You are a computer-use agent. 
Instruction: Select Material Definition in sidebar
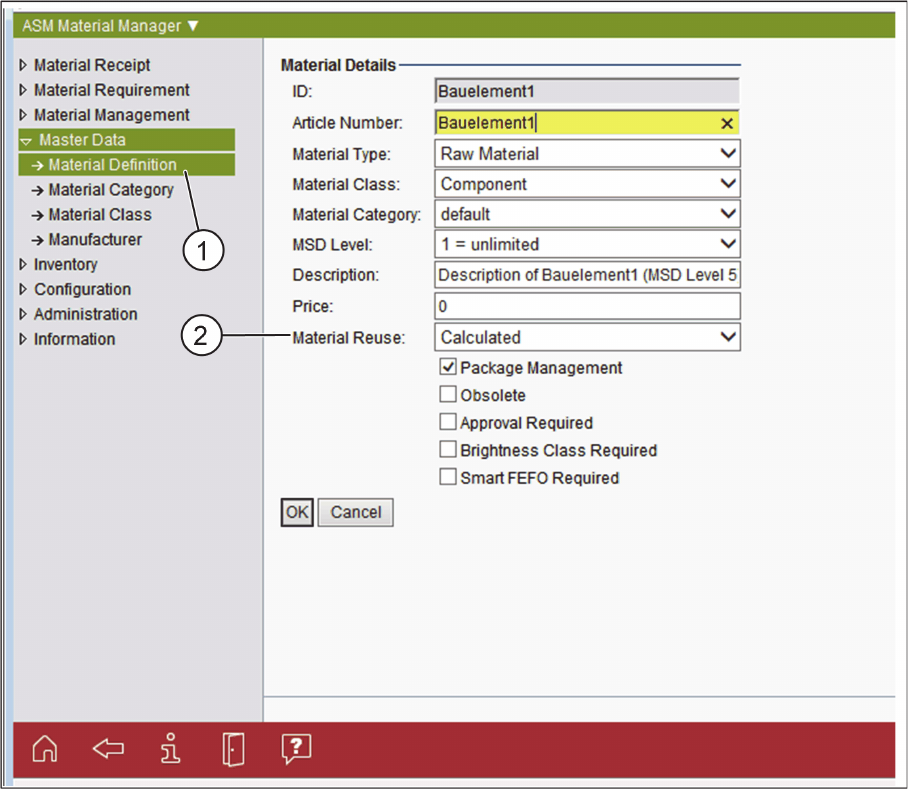(127, 164)
